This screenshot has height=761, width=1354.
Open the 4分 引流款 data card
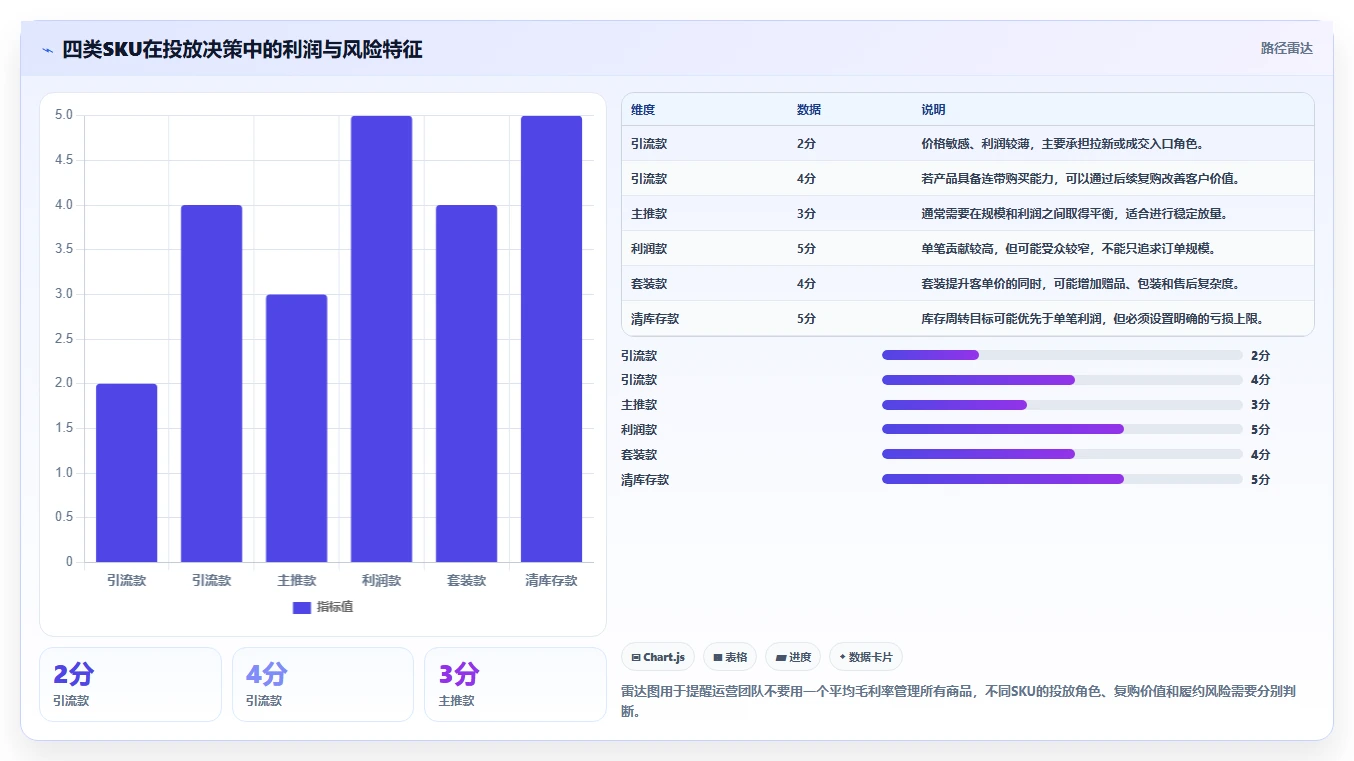[x=323, y=684]
